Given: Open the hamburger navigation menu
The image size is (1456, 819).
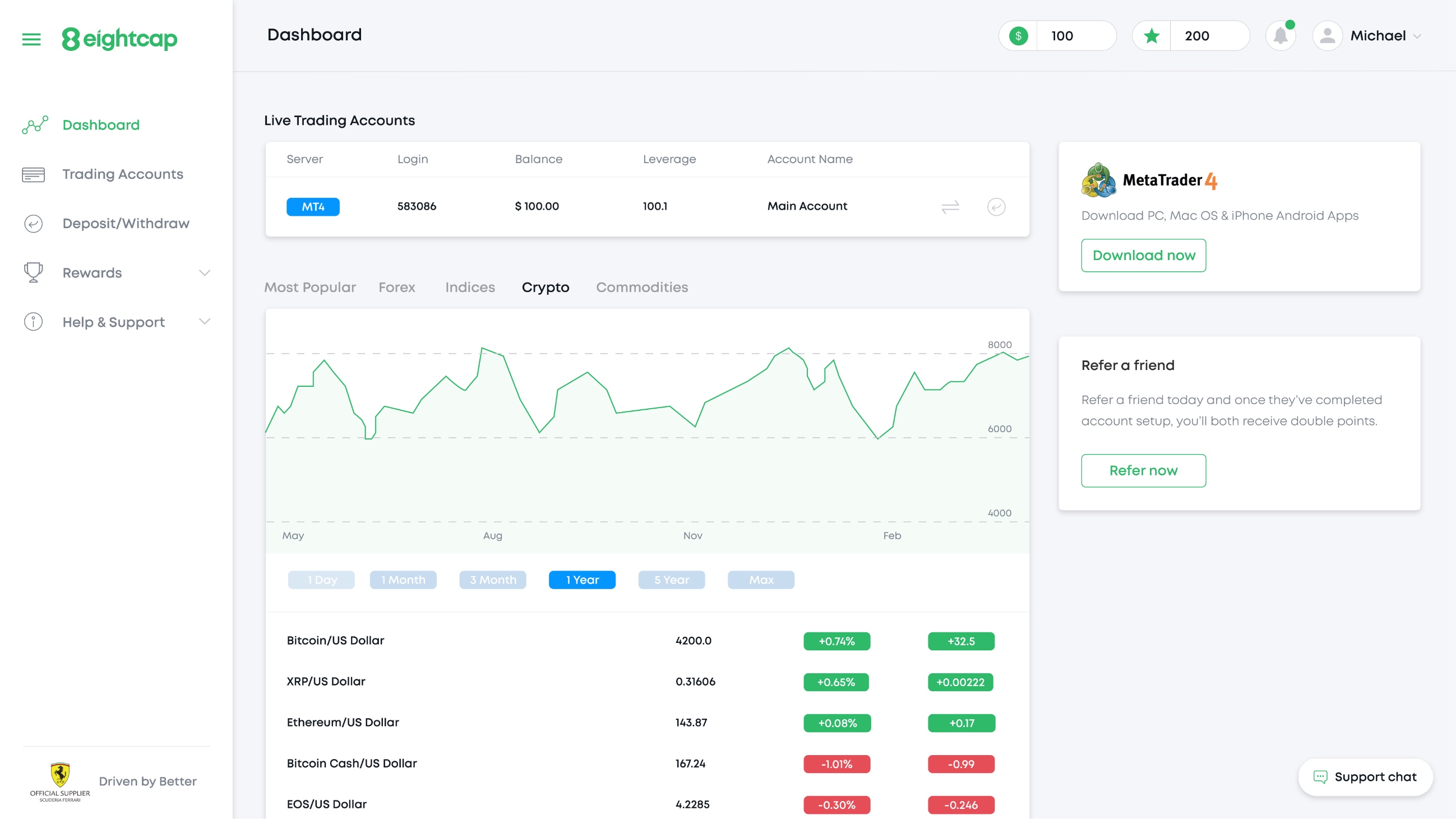Looking at the screenshot, I should click(x=31, y=39).
